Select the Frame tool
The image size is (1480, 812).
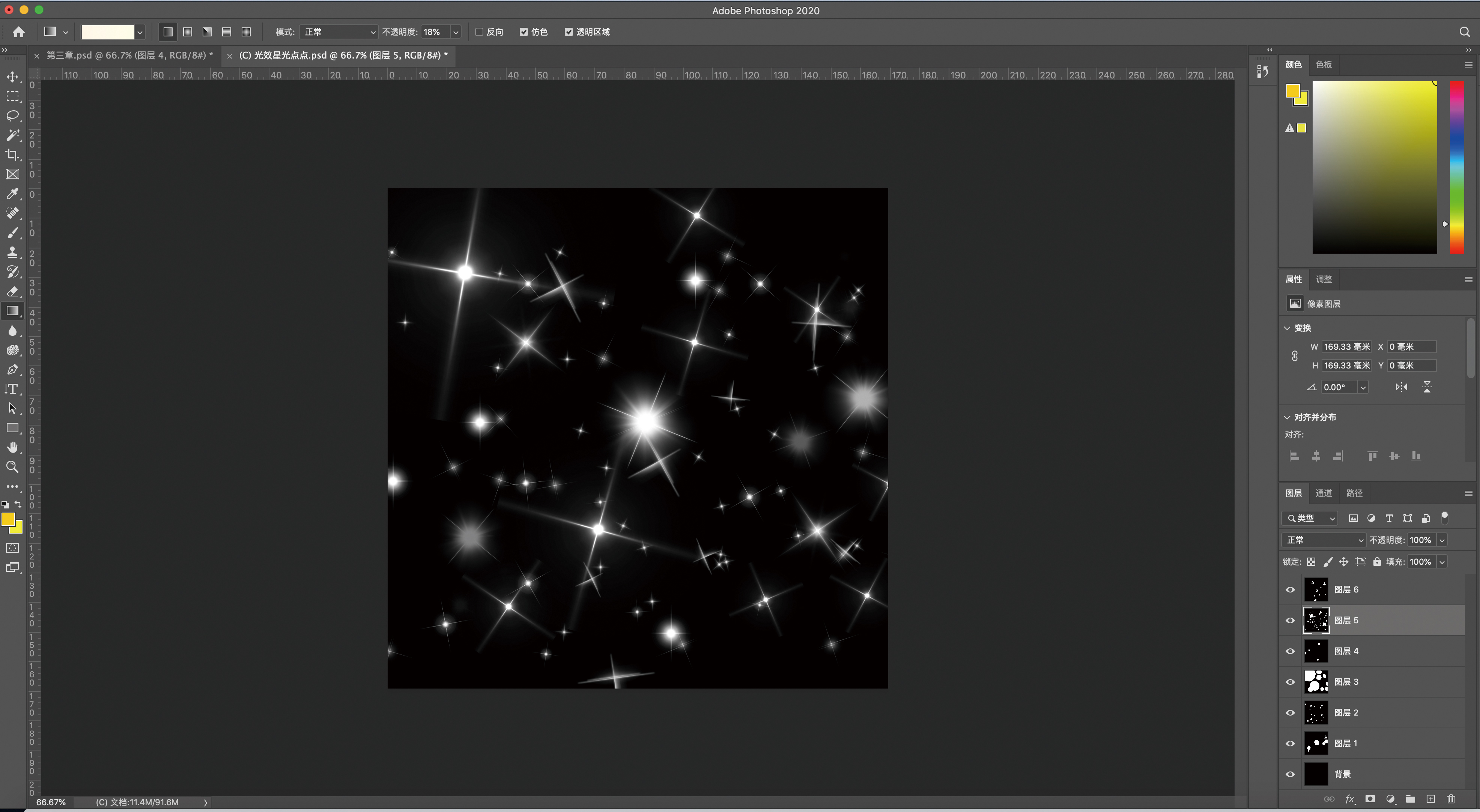12,174
